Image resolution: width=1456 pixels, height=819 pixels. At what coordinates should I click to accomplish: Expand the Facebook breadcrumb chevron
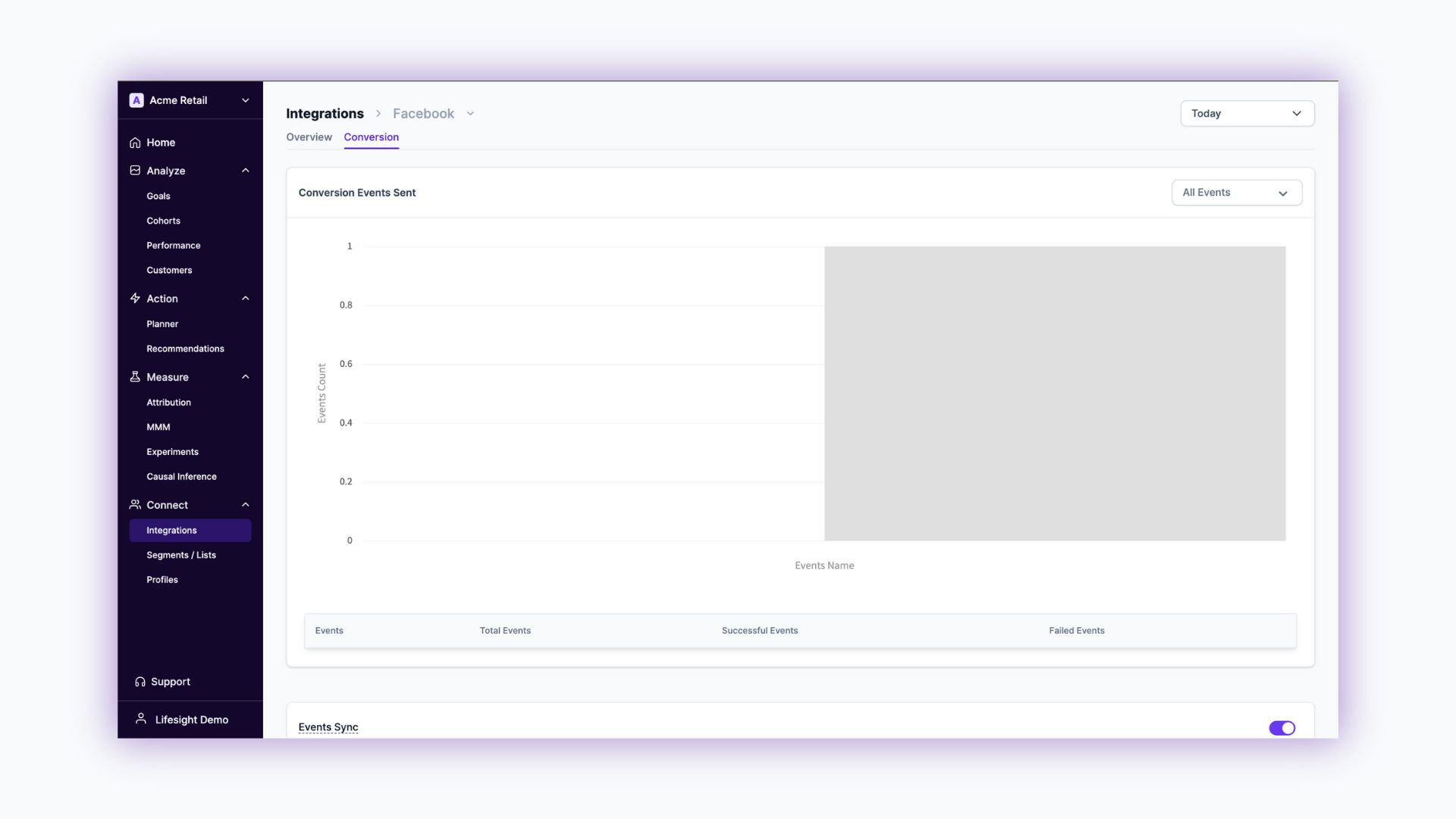pos(470,114)
